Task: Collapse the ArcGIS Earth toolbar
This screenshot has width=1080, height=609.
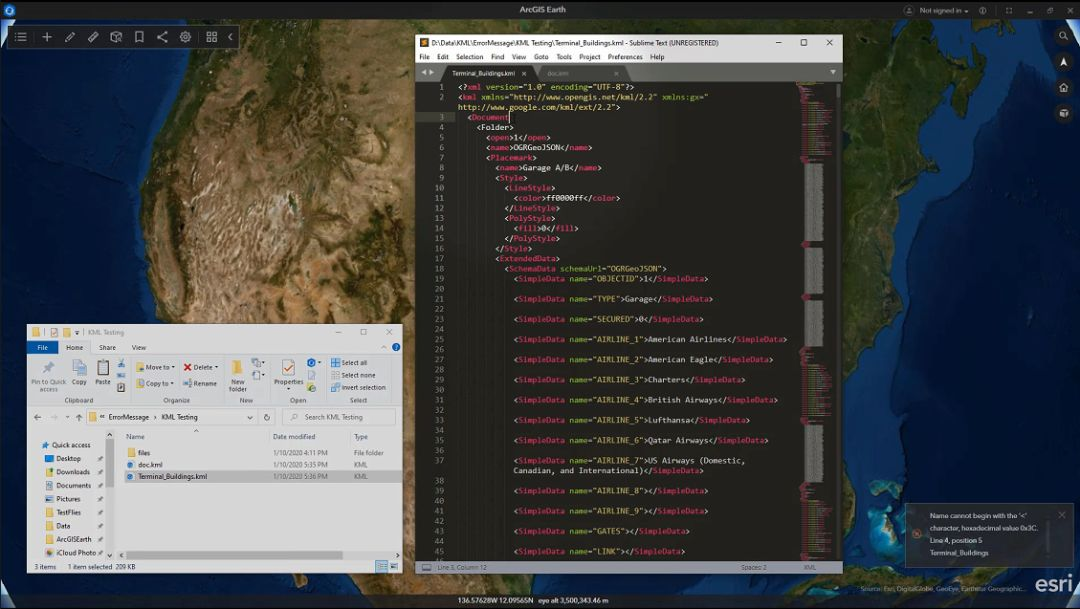Action: (x=231, y=37)
